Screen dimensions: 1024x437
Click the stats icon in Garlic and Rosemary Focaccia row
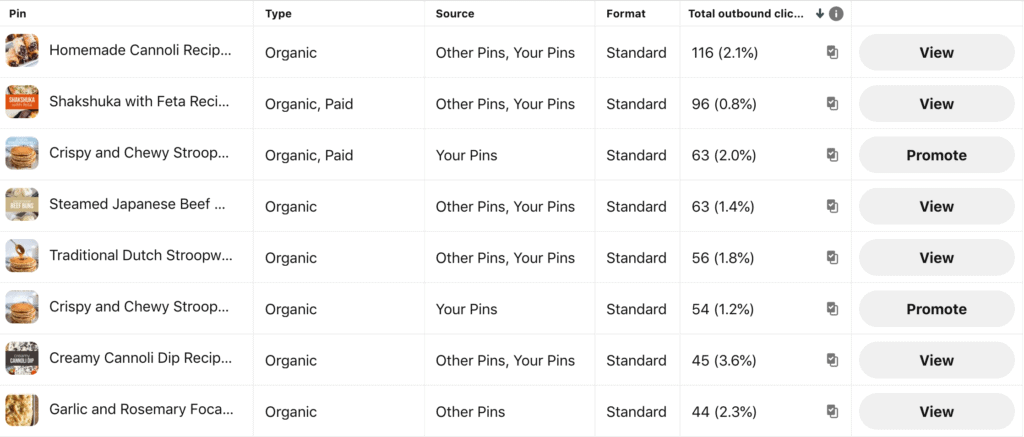832,412
